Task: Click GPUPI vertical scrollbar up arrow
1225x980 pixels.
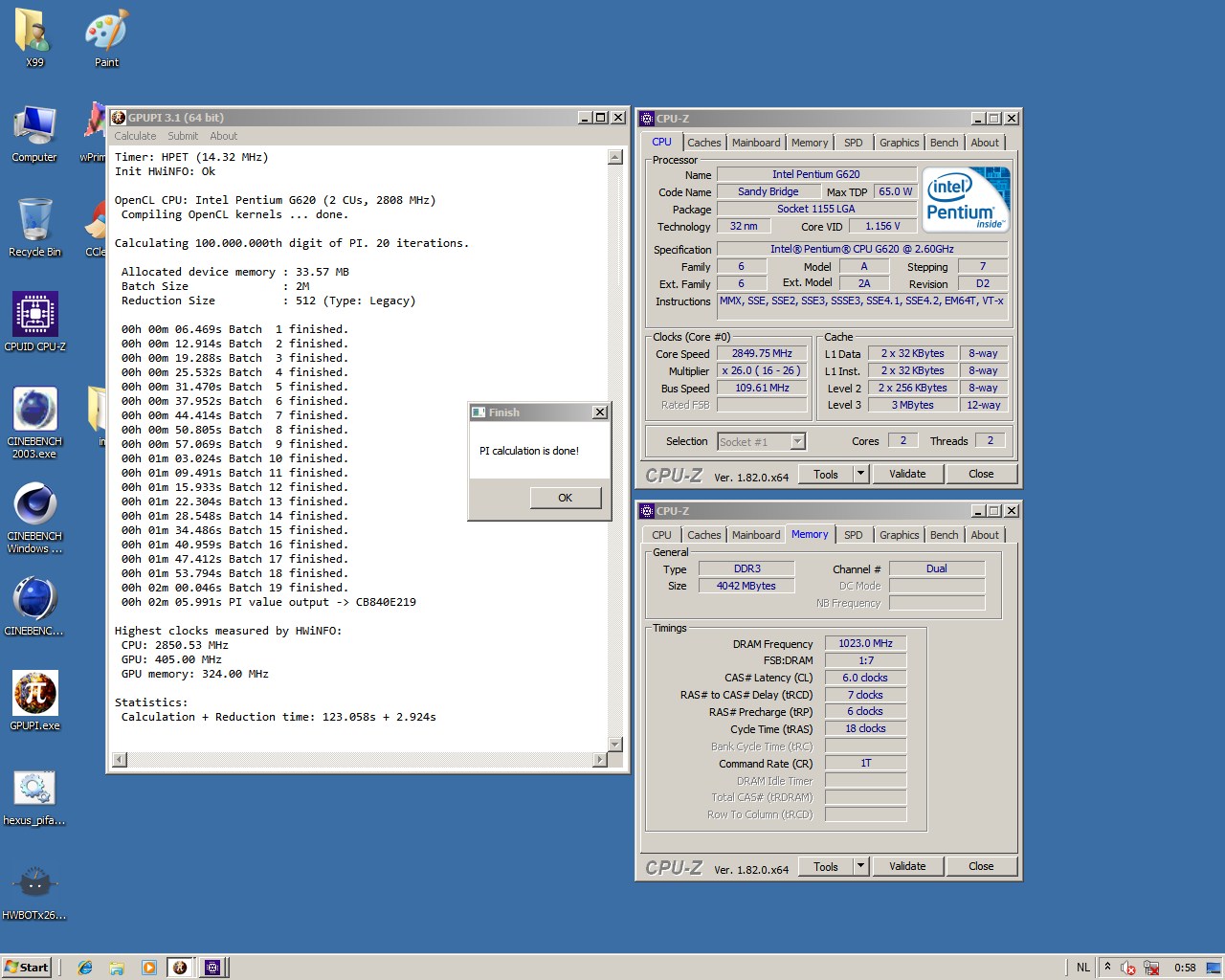Action: [615, 157]
